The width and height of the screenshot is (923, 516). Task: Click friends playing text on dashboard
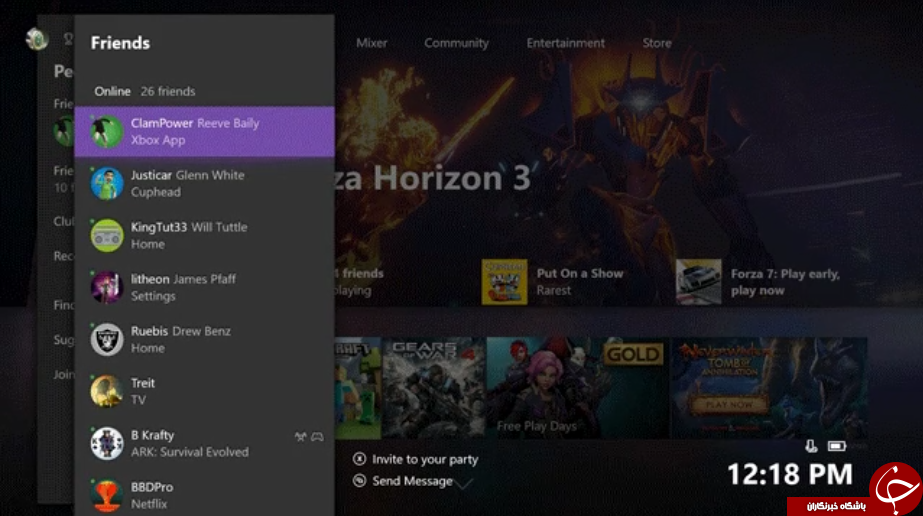(358, 282)
